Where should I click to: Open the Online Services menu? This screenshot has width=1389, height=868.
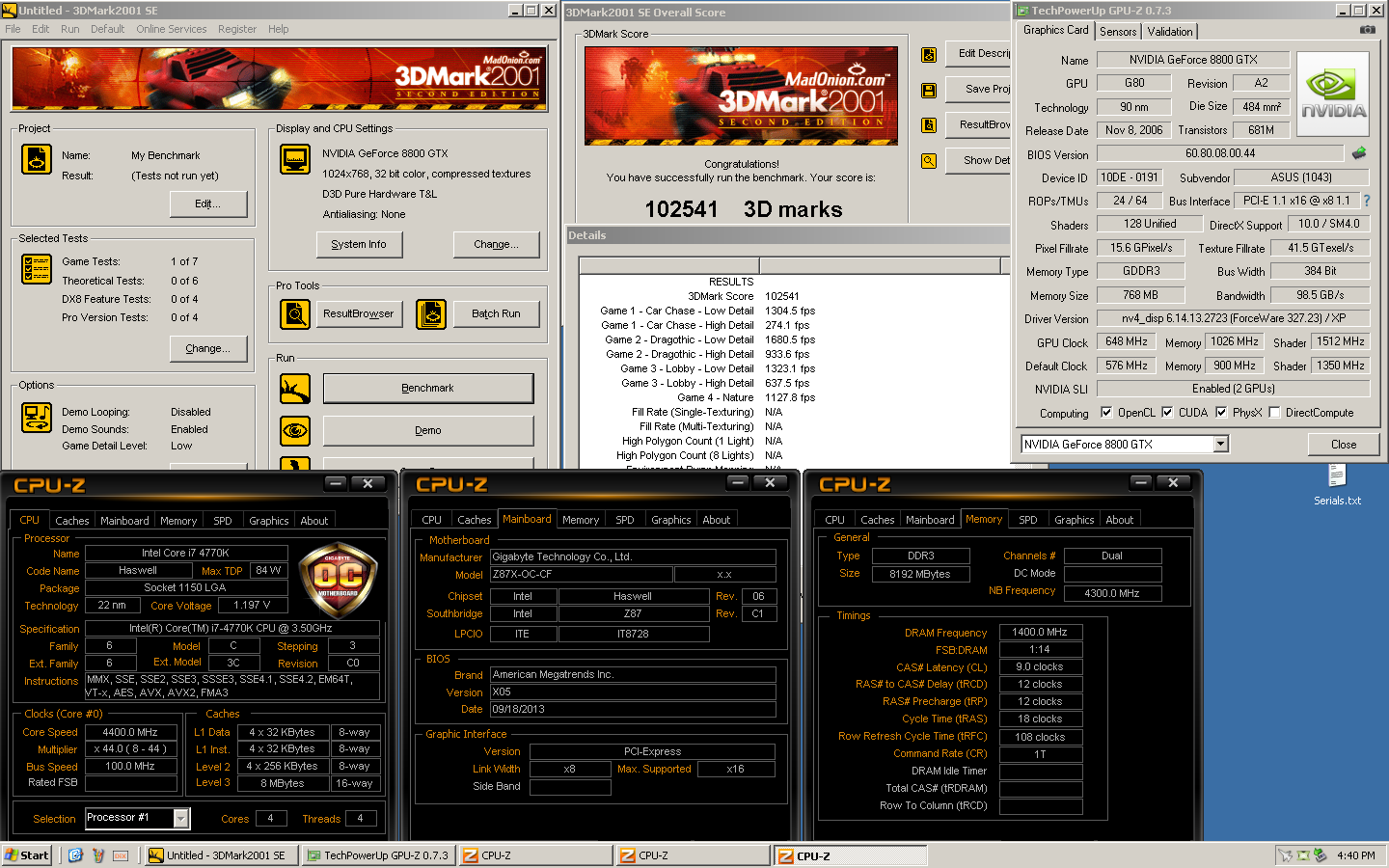tap(171, 29)
